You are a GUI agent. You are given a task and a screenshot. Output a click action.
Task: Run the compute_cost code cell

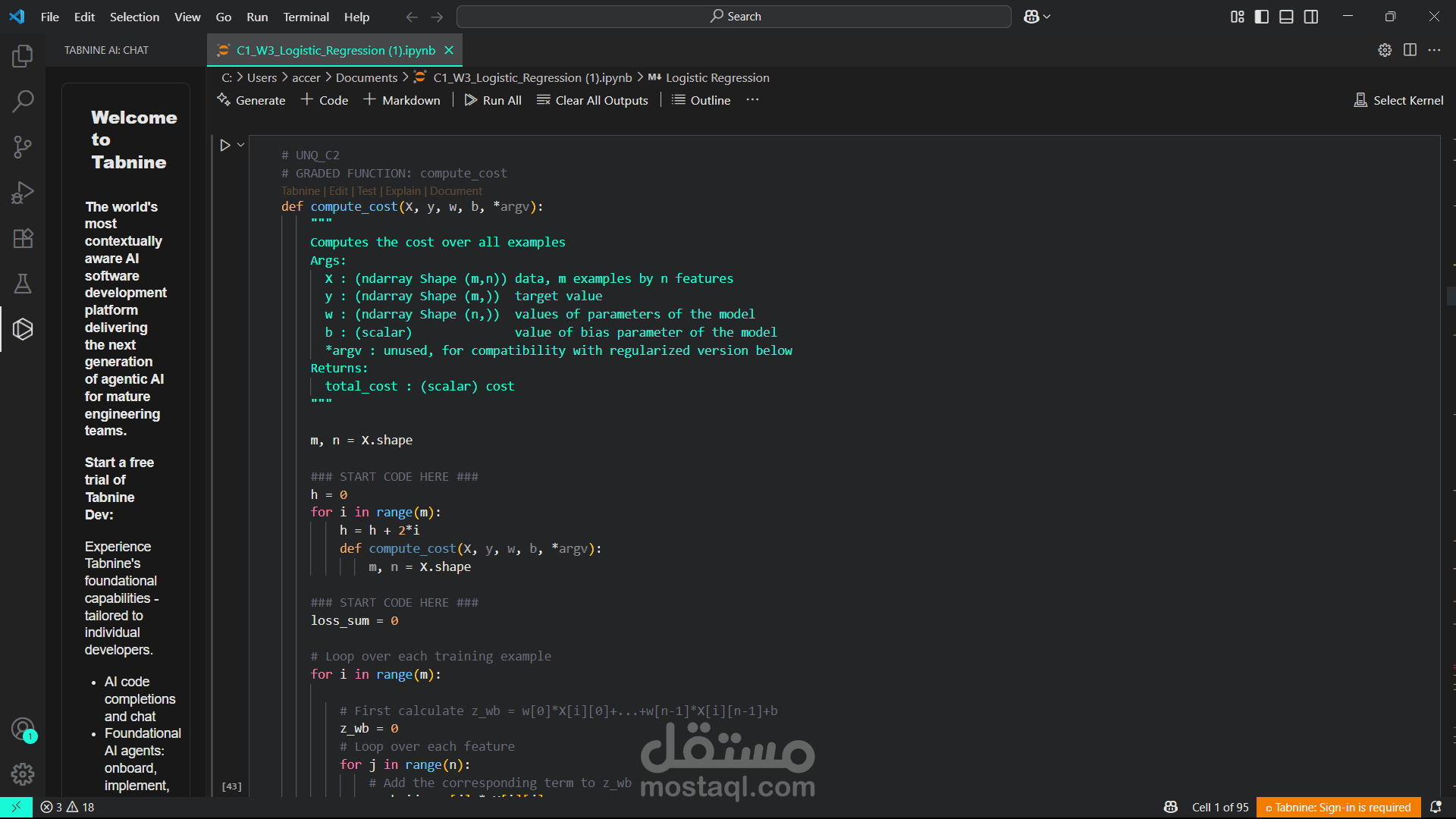click(225, 145)
